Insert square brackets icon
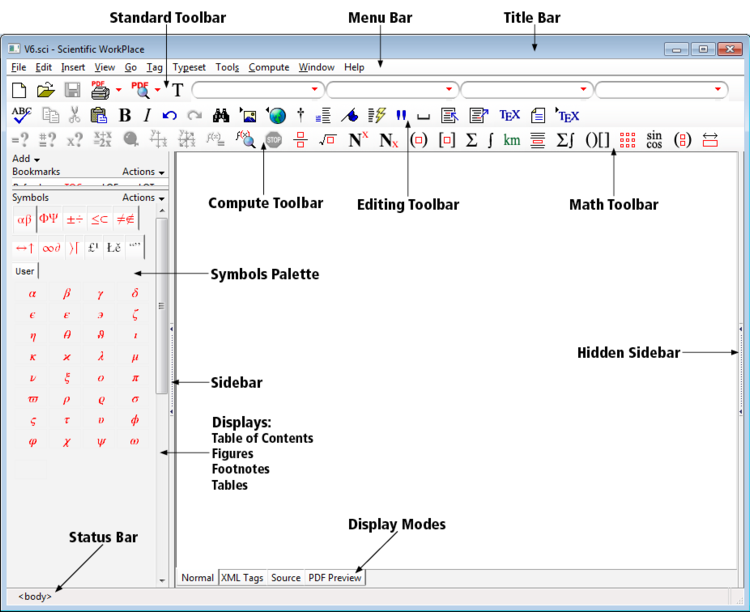 click(447, 140)
